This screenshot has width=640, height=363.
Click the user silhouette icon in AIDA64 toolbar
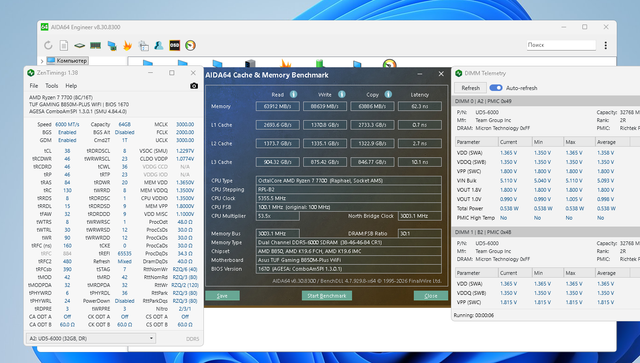pos(159,45)
